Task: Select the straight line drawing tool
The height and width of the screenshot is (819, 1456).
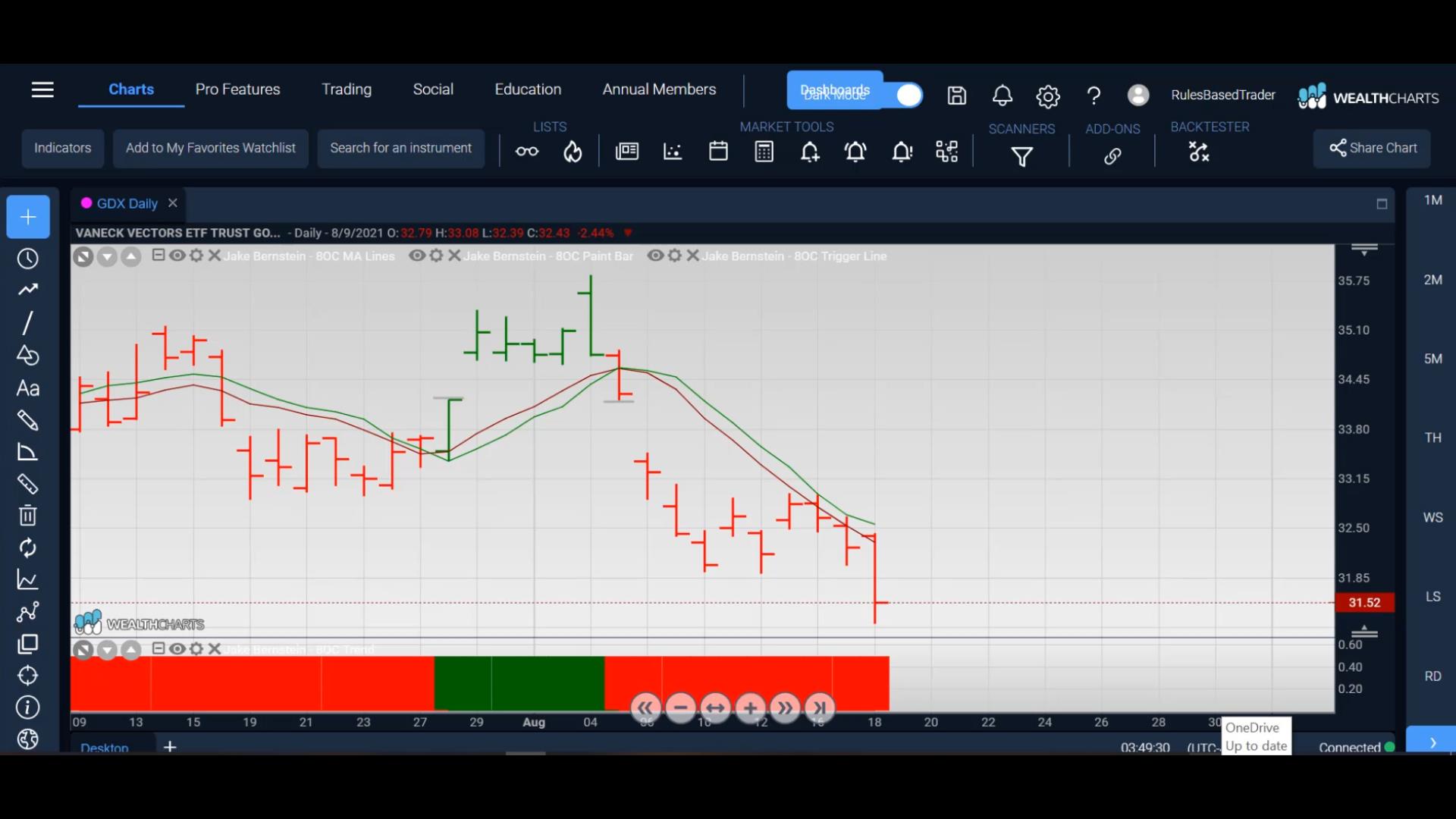Action: tap(28, 323)
